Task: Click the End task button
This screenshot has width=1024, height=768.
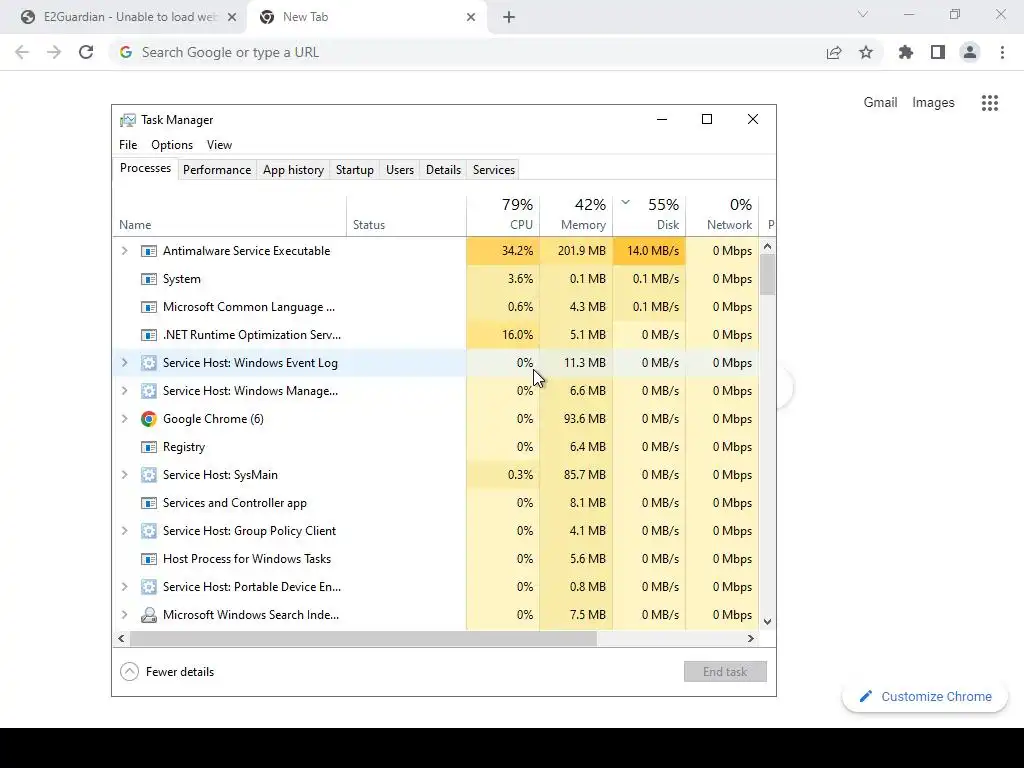Action: point(725,672)
